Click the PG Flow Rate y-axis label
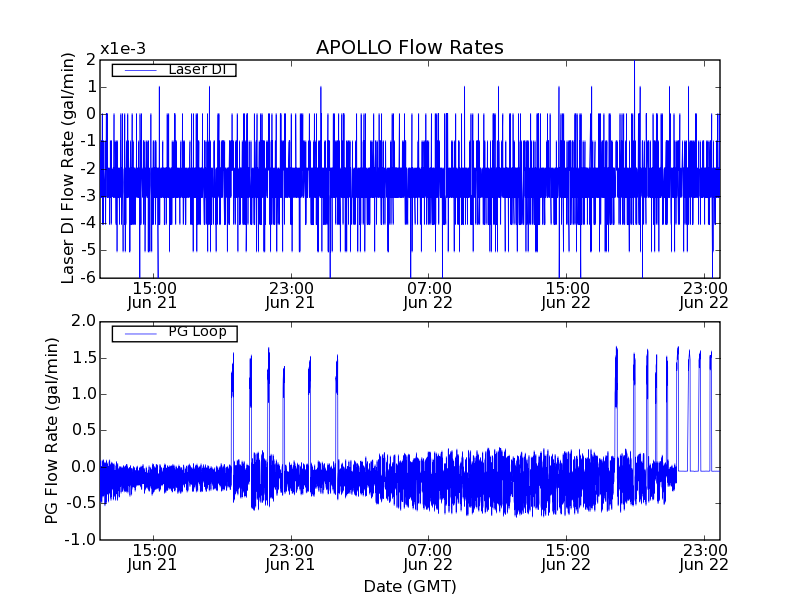This screenshot has height=600, width=800. (x=52, y=430)
